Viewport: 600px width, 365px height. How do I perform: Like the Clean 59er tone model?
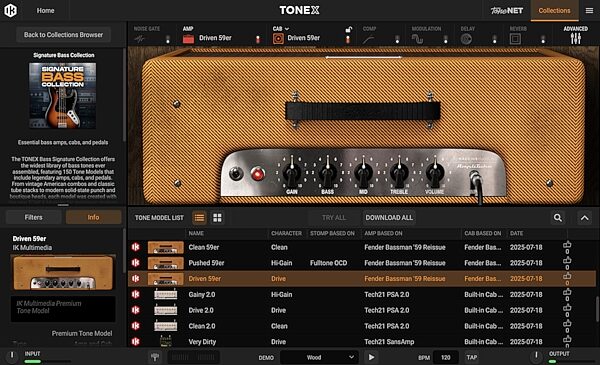pyautogui.click(x=567, y=245)
